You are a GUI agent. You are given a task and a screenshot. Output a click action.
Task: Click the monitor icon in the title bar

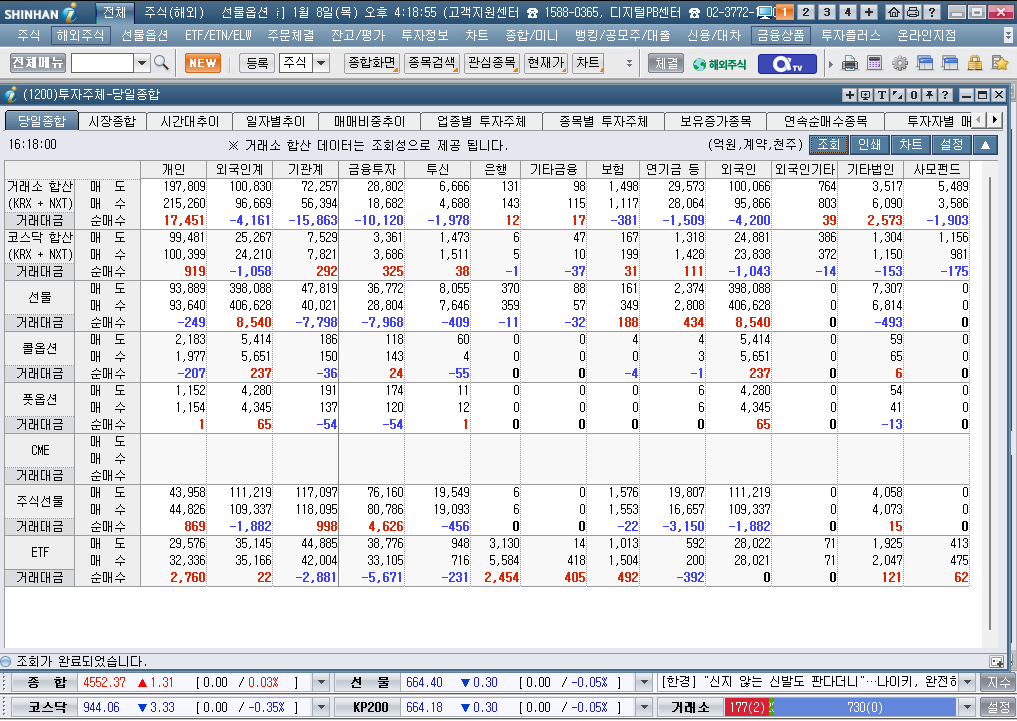(766, 12)
